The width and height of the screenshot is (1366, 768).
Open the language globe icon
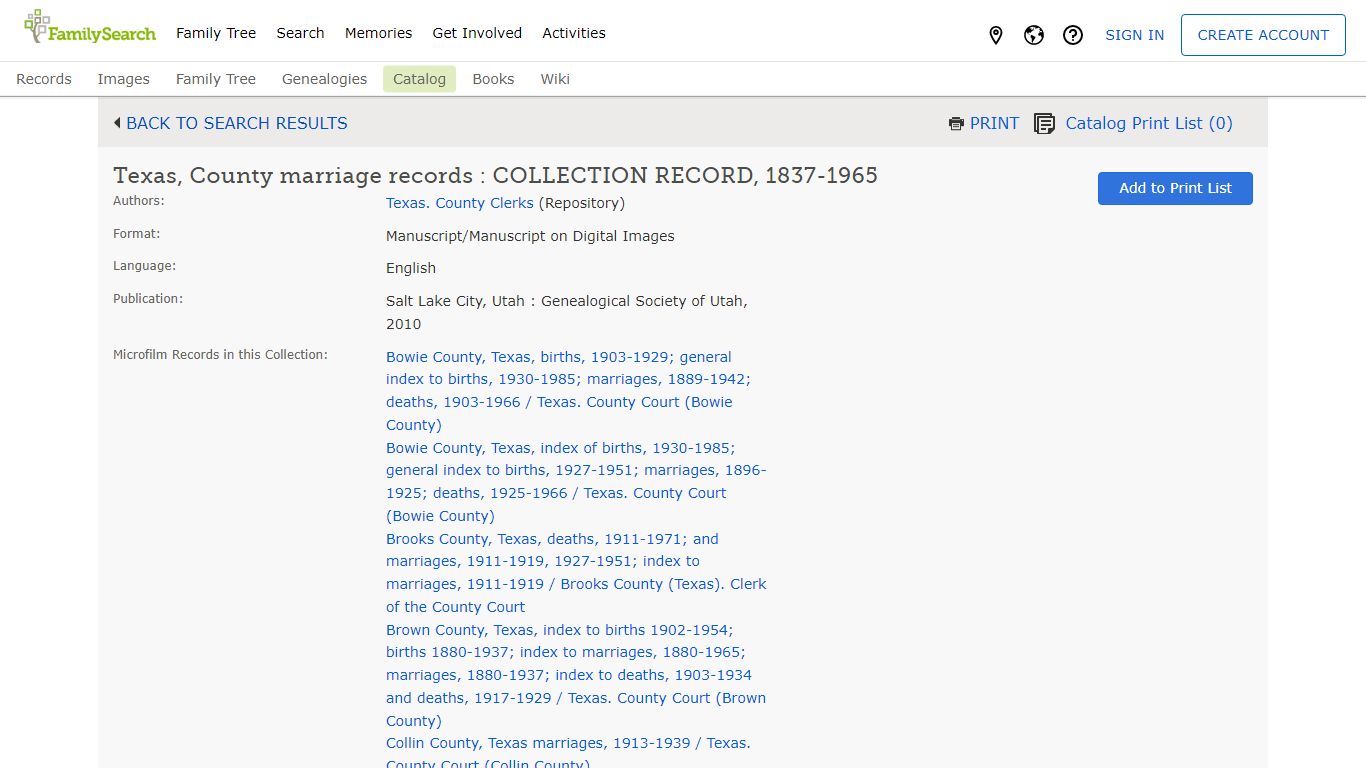click(x=1034, y=35)
